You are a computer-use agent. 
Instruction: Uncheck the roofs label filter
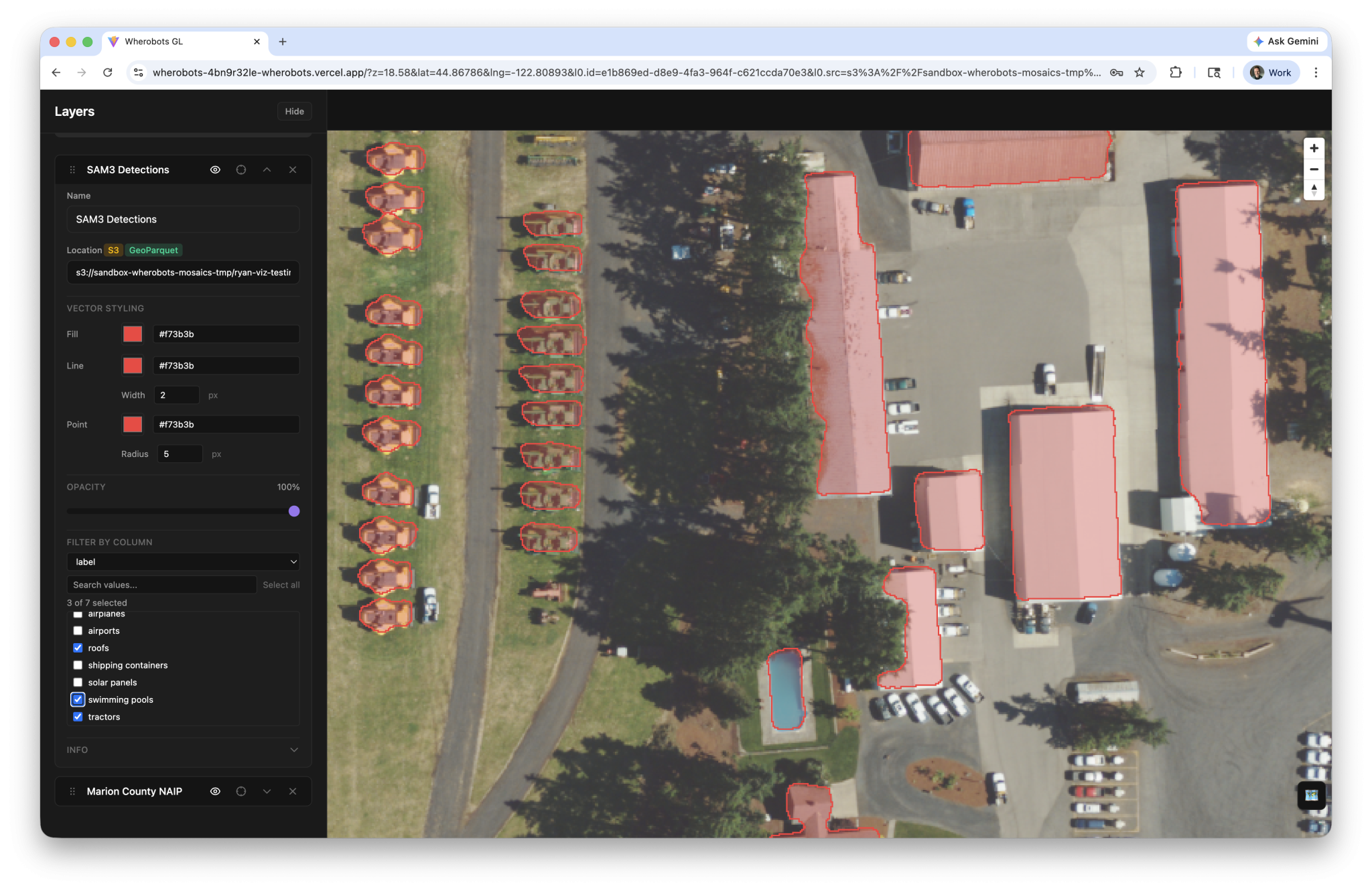(78, 648)
